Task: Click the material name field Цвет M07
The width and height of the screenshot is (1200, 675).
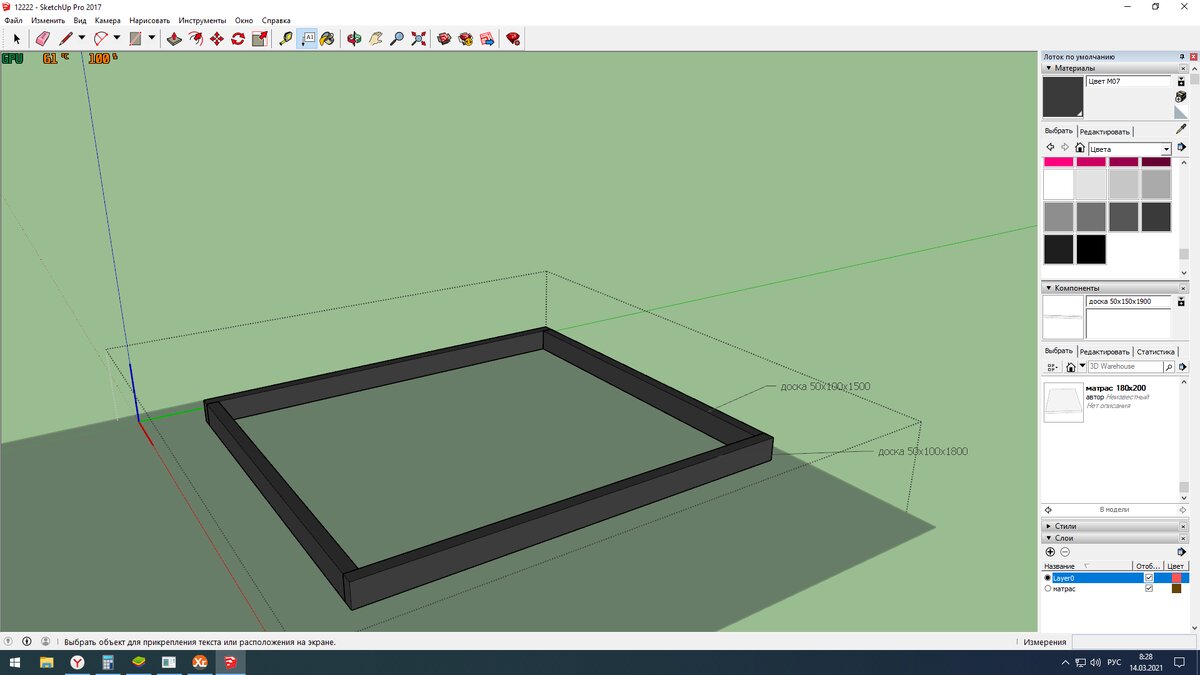Action: [1128, 81]
